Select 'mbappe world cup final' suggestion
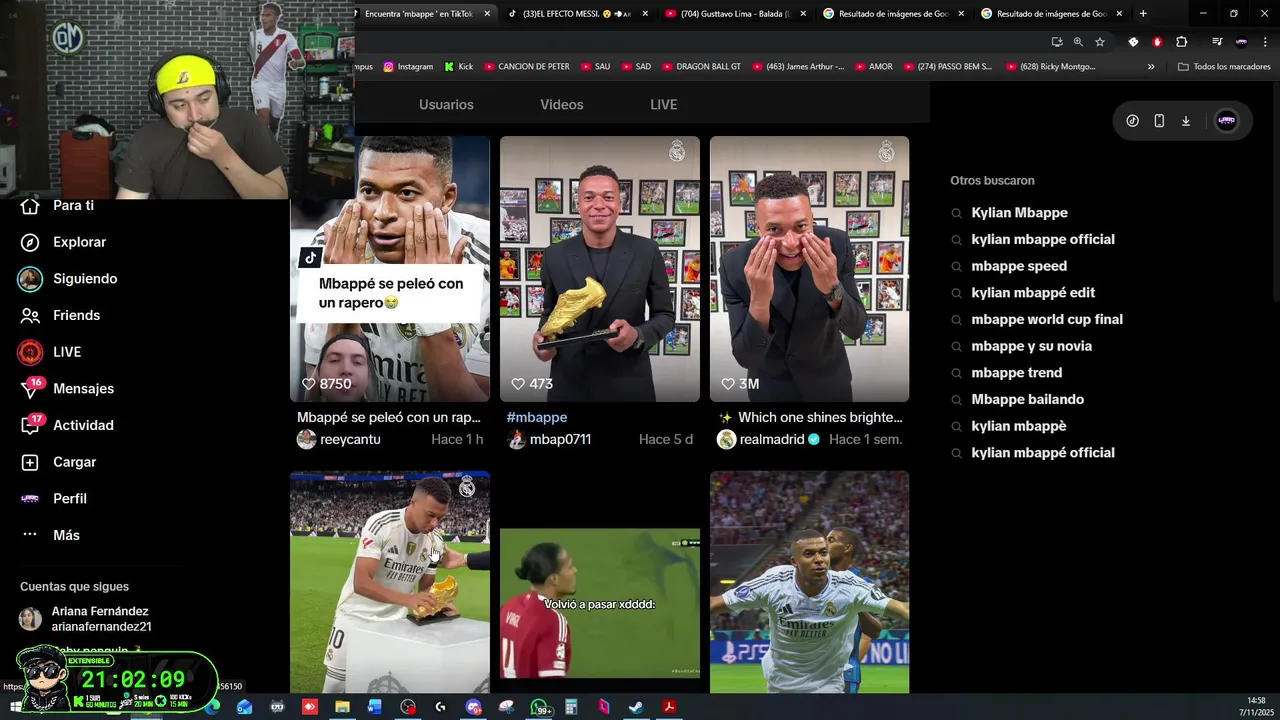 pyautogui.click(x=1047, y=319)
